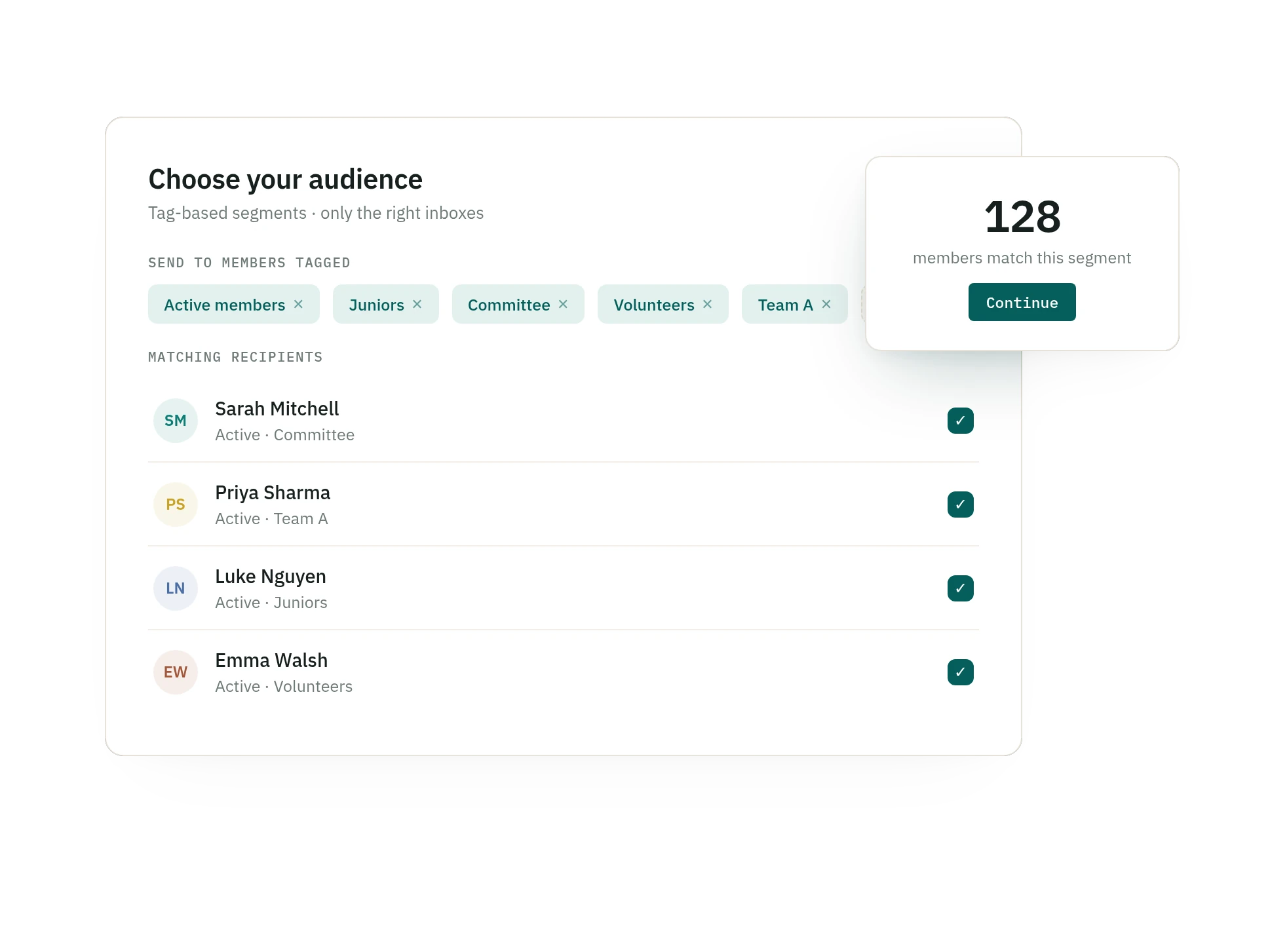Select the Juniors tag label
The width and height of the screenshot is (1270, 952).
point(376,305)
